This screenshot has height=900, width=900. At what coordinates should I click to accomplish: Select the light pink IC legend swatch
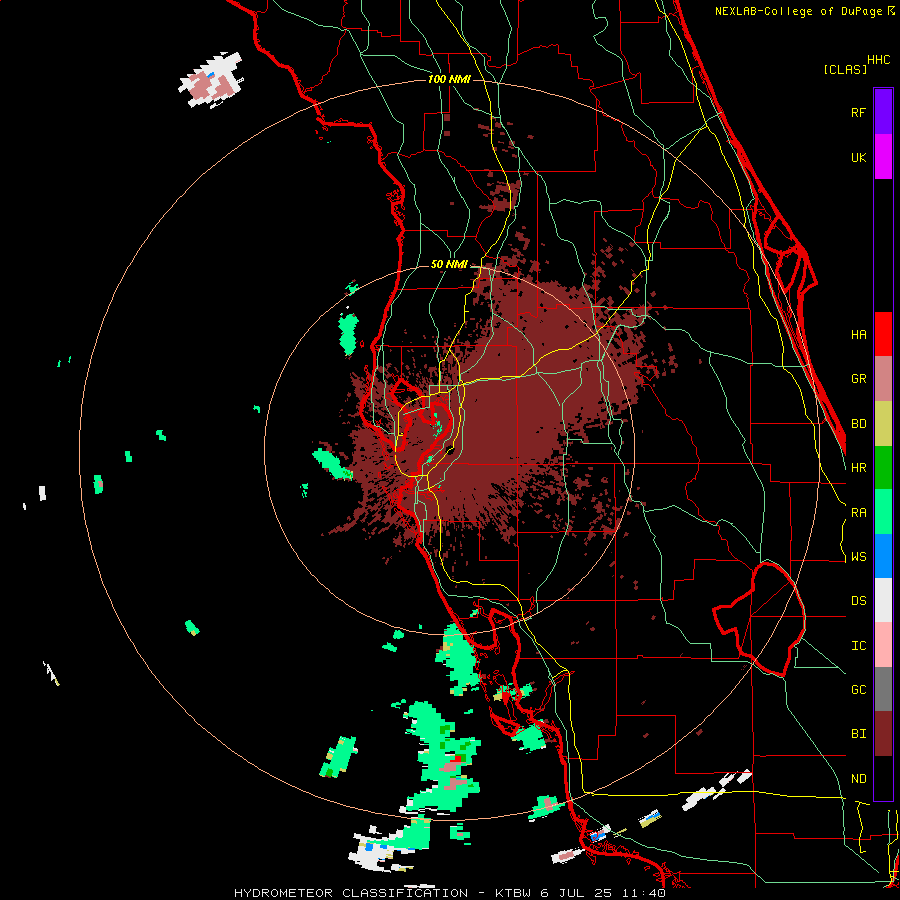coord(883,645)
